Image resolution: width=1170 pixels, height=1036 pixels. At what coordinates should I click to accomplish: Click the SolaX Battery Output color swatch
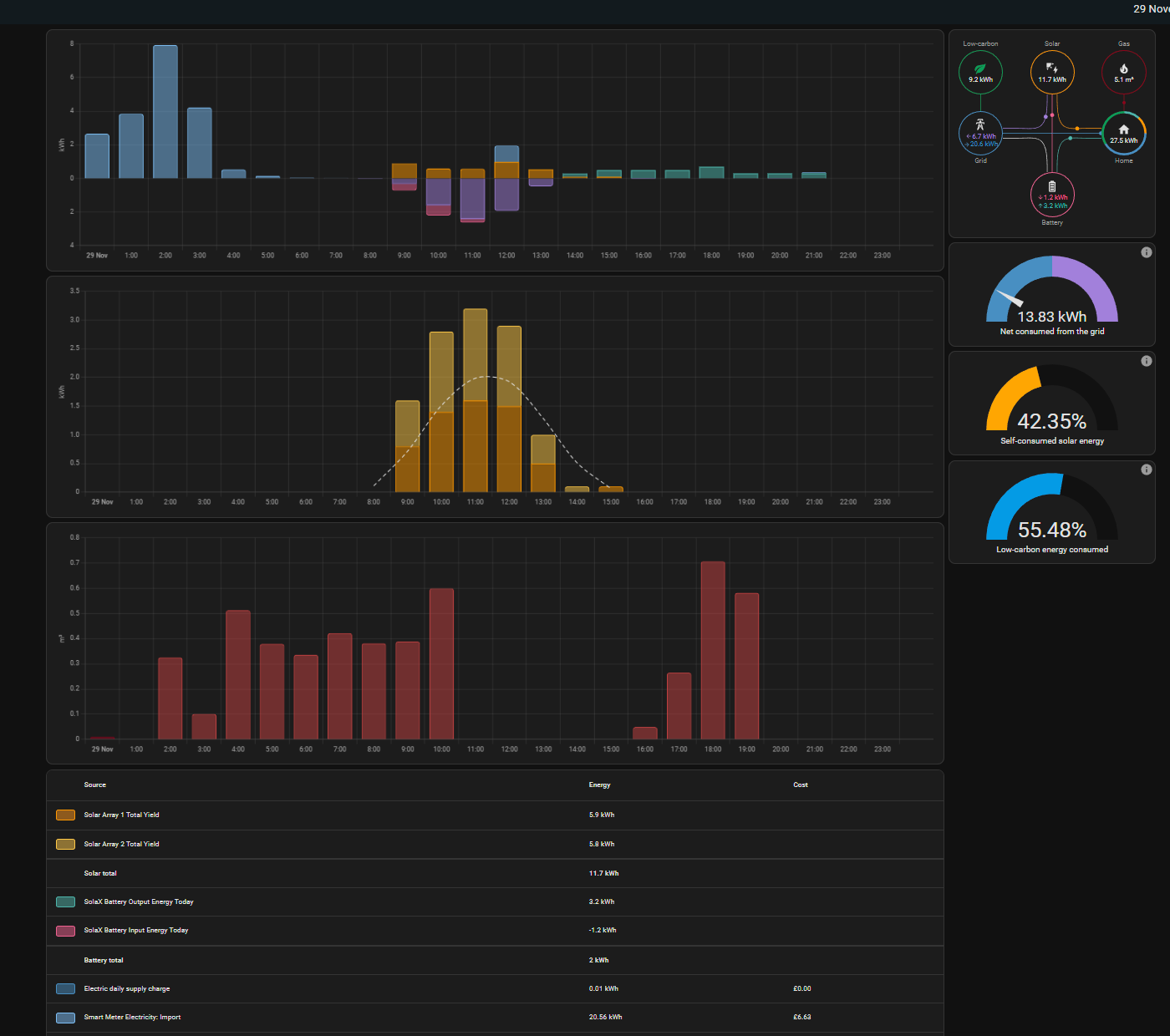[x=65, y=901]
